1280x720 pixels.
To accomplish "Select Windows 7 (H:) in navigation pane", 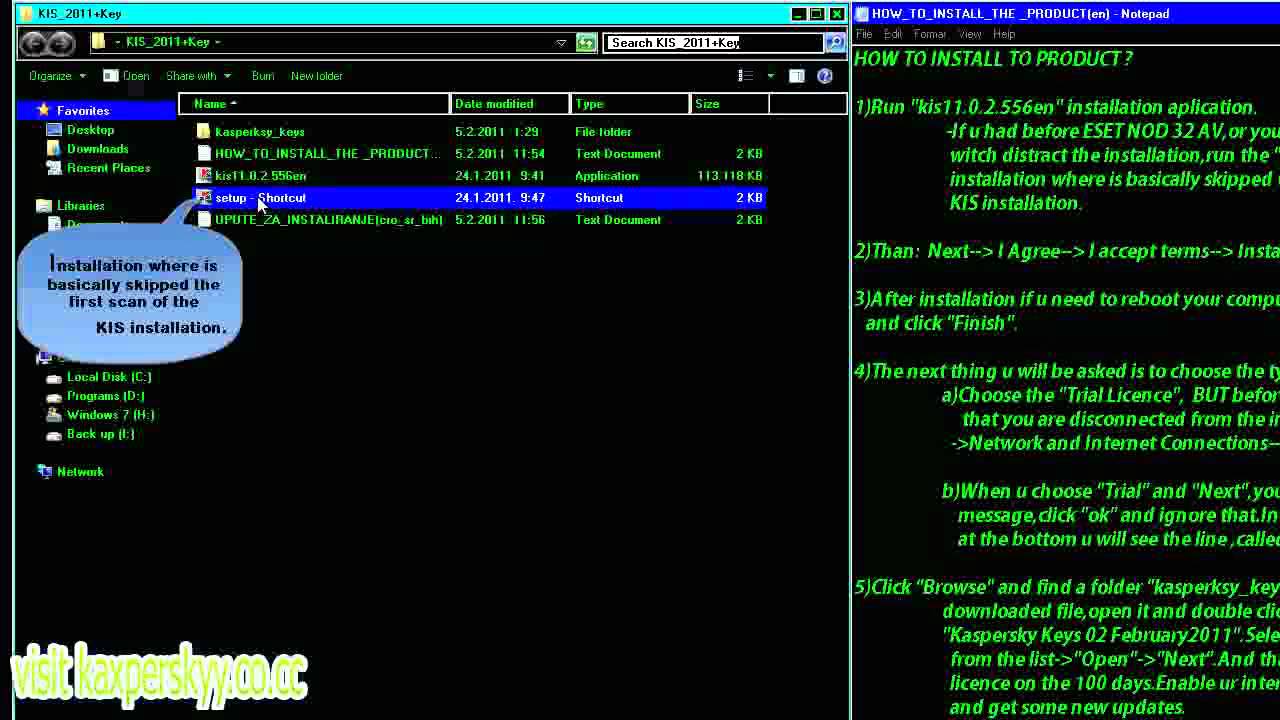I will [110, 415].
